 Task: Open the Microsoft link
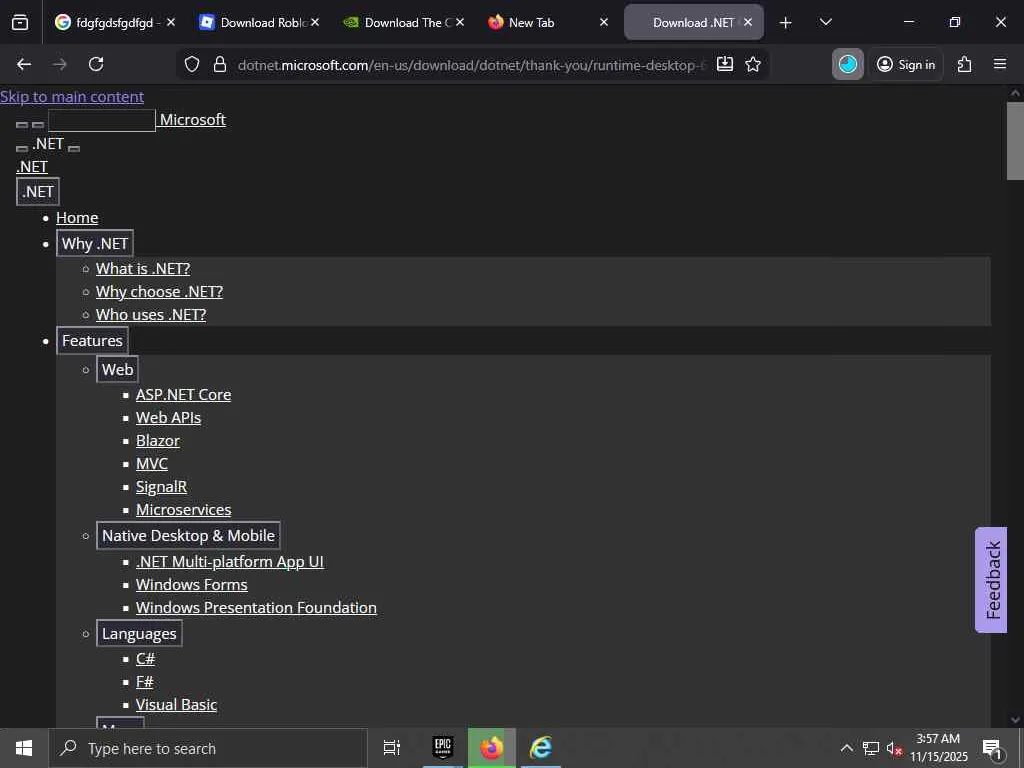[193, 120]
